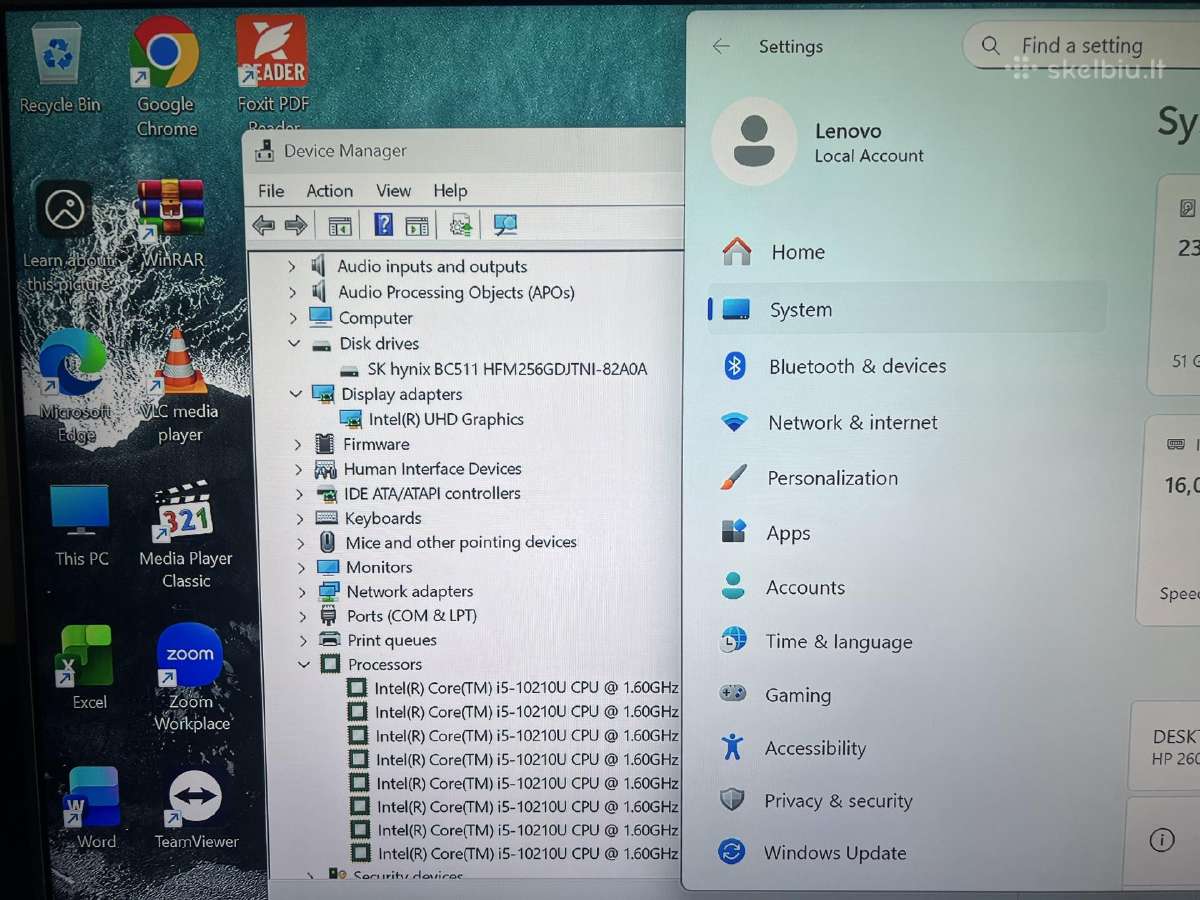Select the TeamViewer desktop shortcut

pyautogui.click(x=196, y=809)
